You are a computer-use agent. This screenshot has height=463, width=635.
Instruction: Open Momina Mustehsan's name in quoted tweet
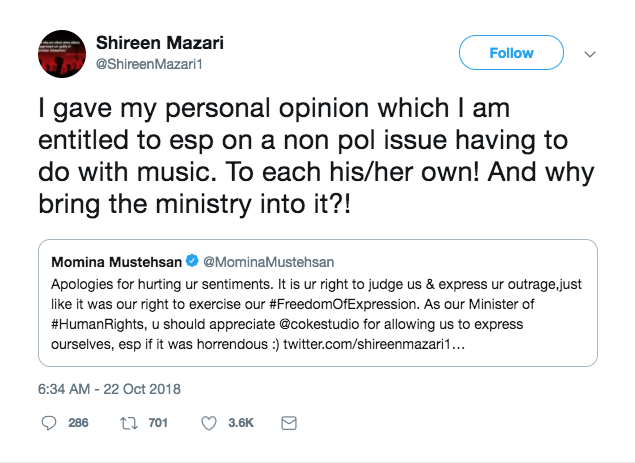116,262
